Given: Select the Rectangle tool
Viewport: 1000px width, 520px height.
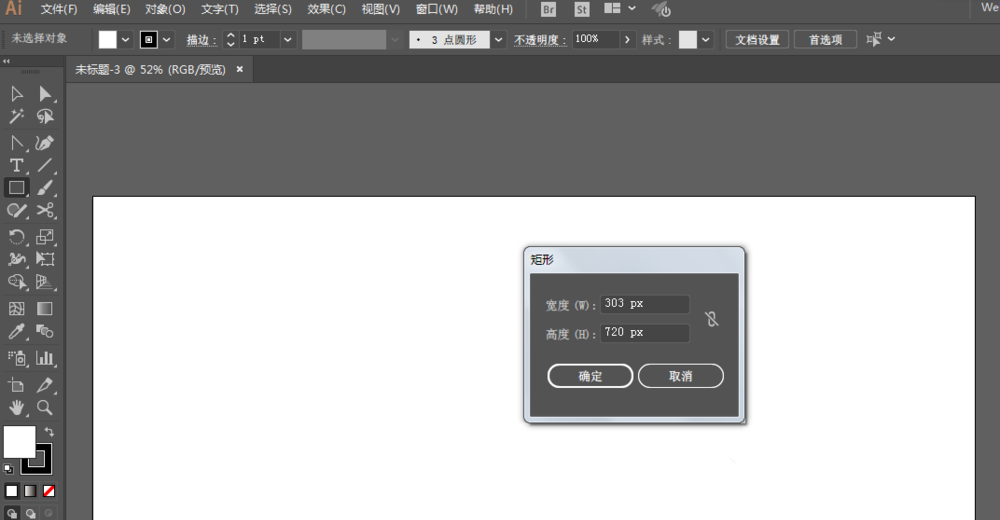Looking at the screenshot, I should click(17, 188).
